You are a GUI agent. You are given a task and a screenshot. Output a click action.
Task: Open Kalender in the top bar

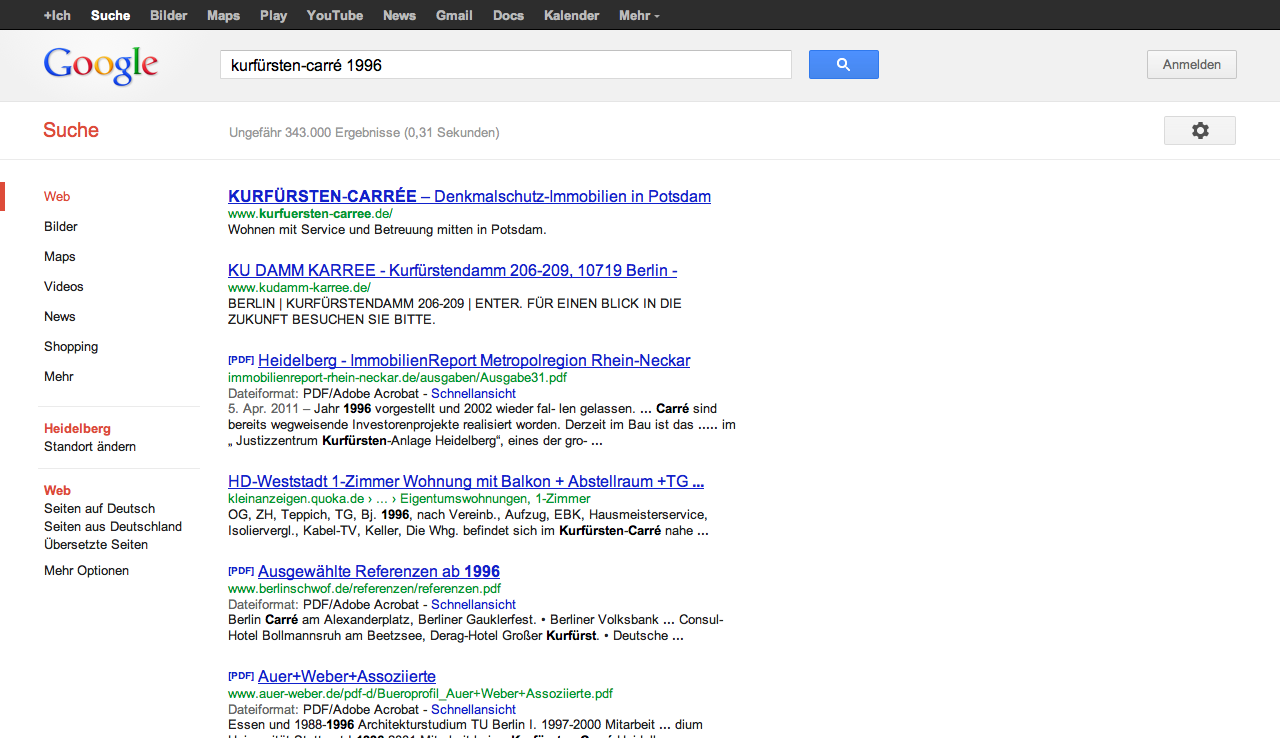571,15
